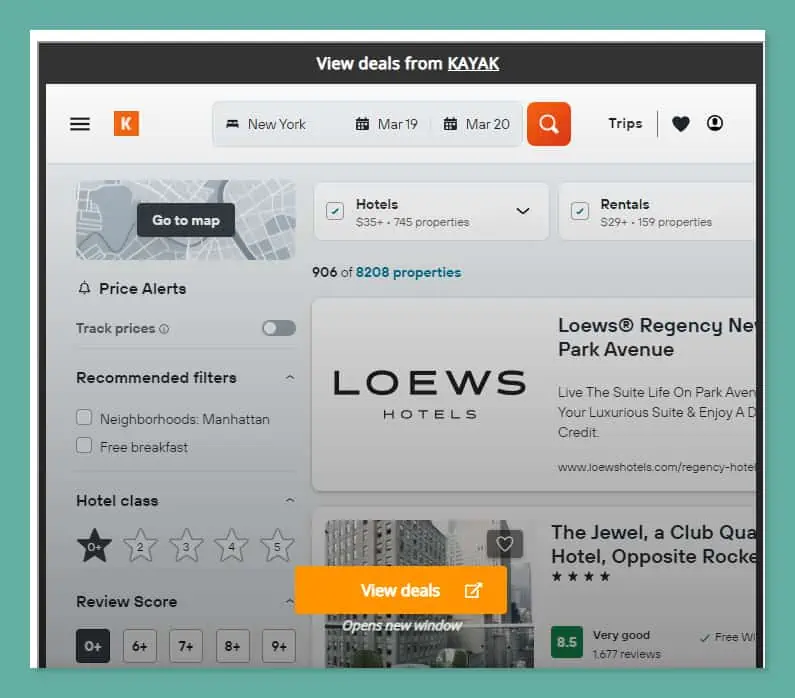
Task: Click the Mar 19 check-in calendar icon
Action: 362,124
